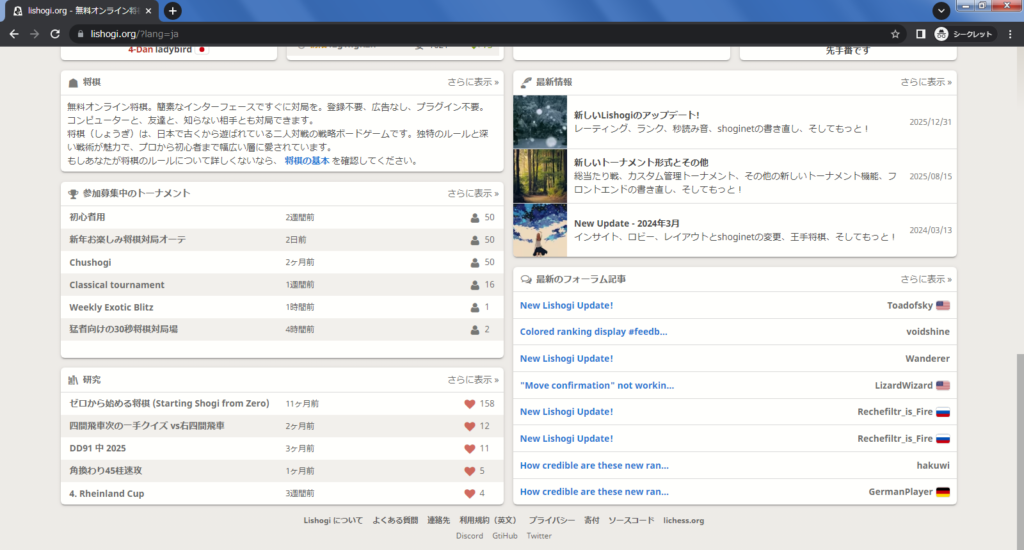Open a new browser tab
Screen dimensions: 1024x550
(172, 10)
